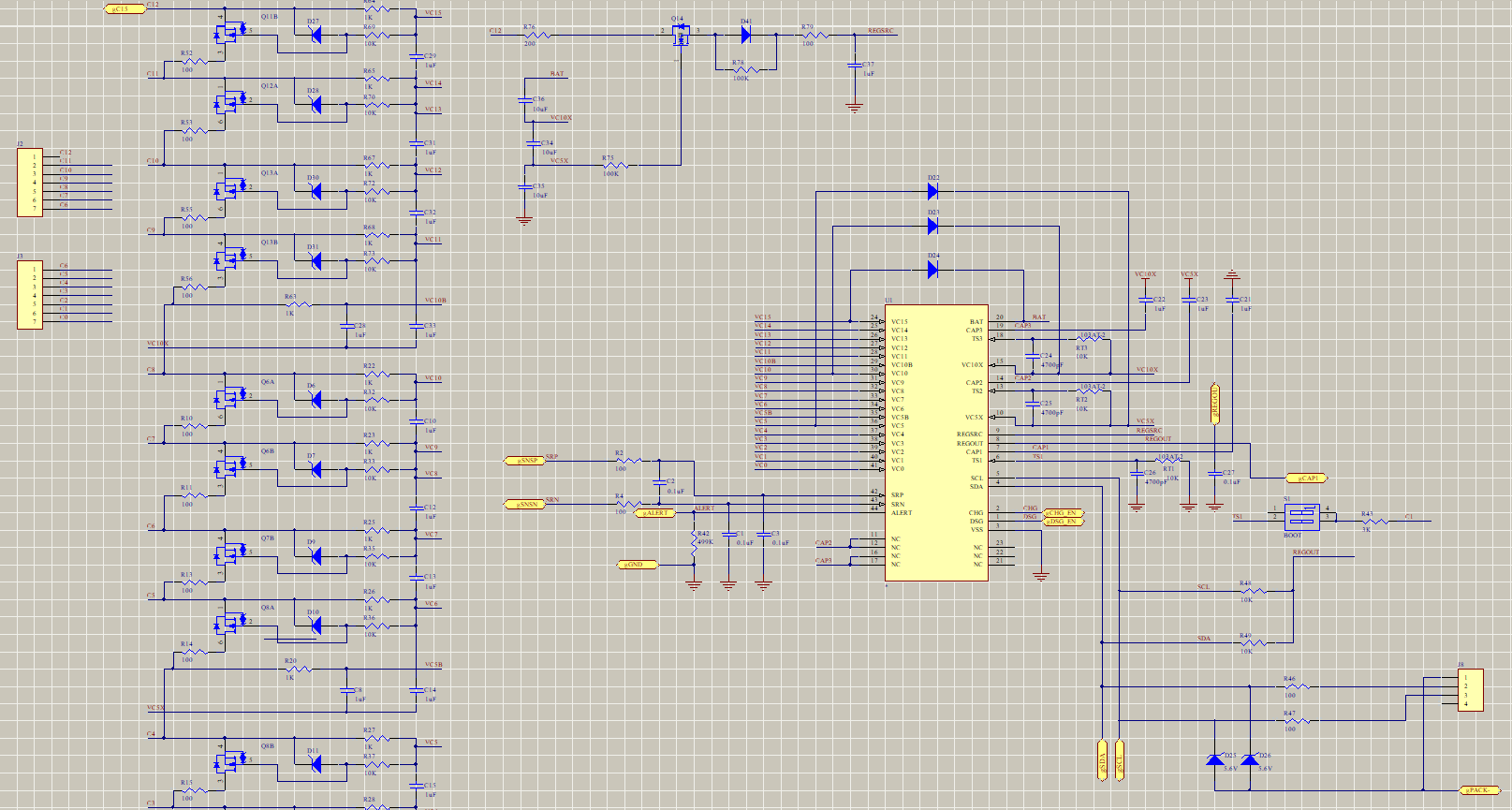Select the J3 connector symbol
The image size is (1512, 810).
30,295
